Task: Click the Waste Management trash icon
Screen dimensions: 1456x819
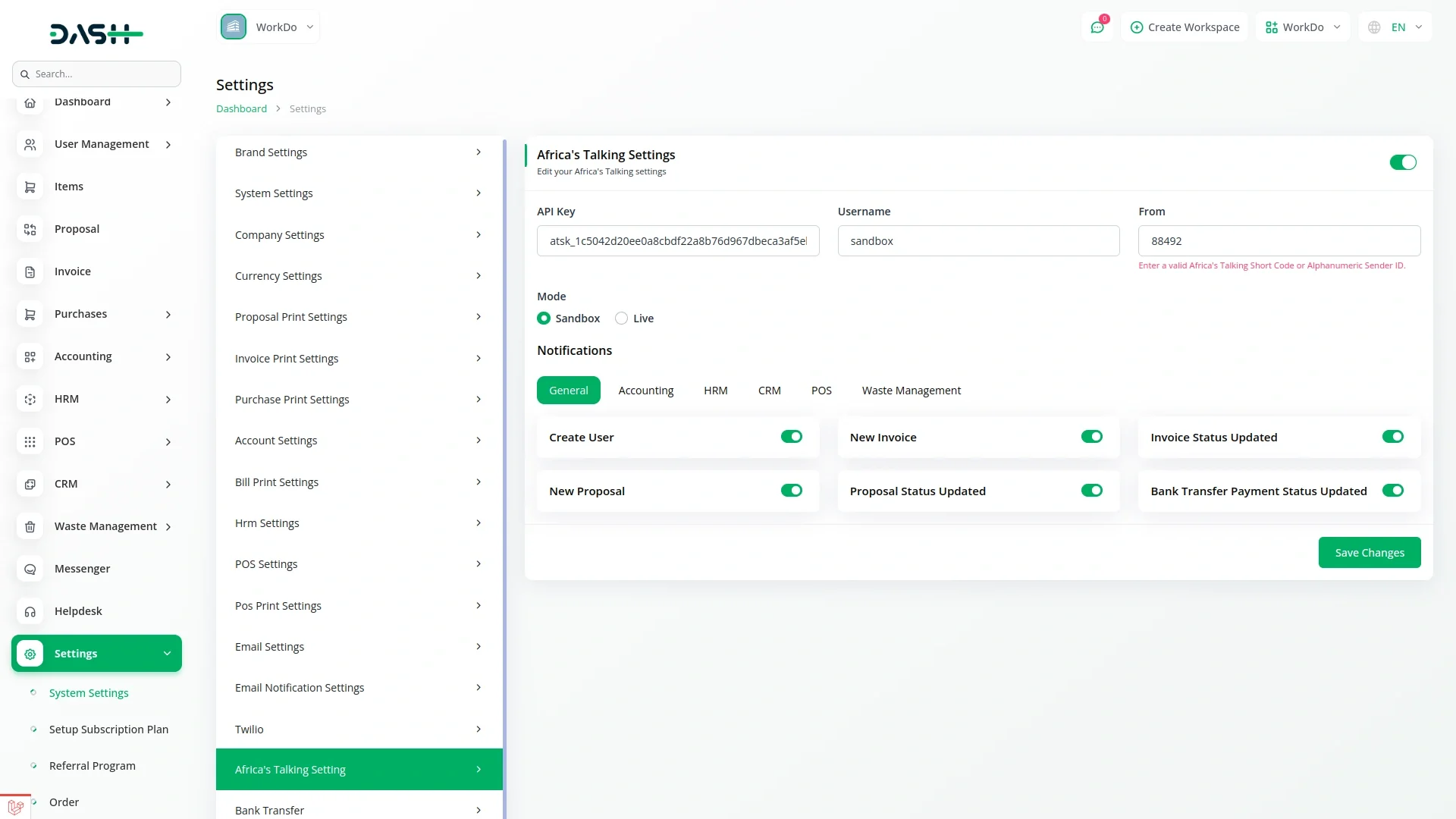Action: [30, 526]
